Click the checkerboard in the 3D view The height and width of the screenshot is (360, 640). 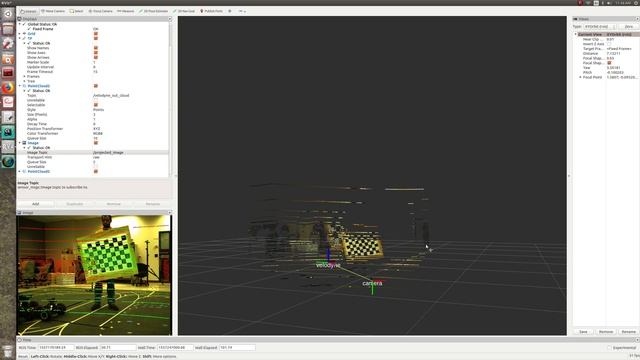362,246
